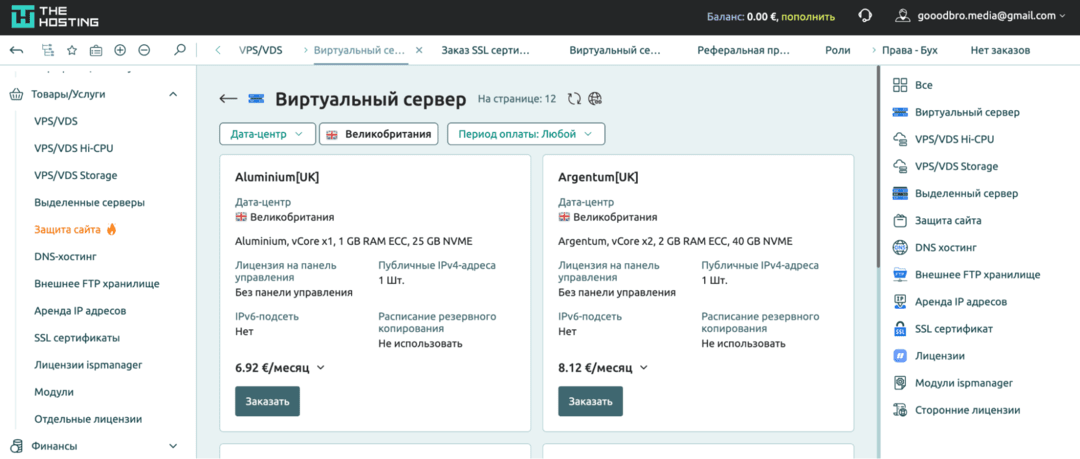Click the main content vertical scrollbar
Viewport: 1080px width, 459px height.
(x=878, y=167)
